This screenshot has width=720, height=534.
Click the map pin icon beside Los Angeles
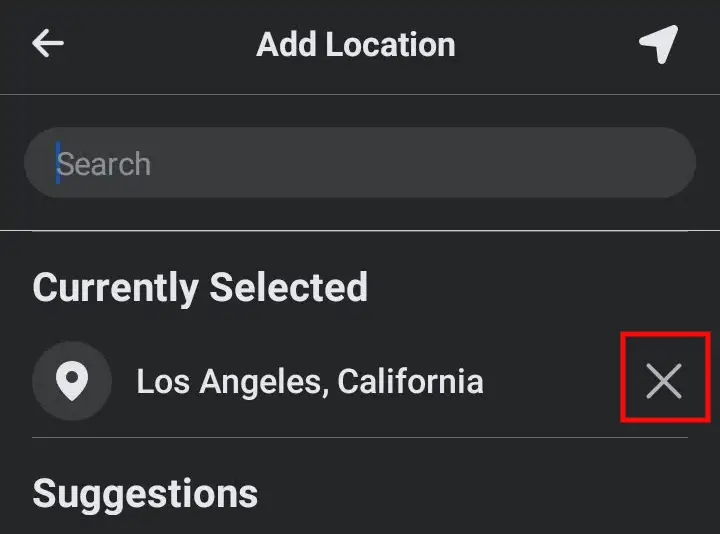pos(72,381)
